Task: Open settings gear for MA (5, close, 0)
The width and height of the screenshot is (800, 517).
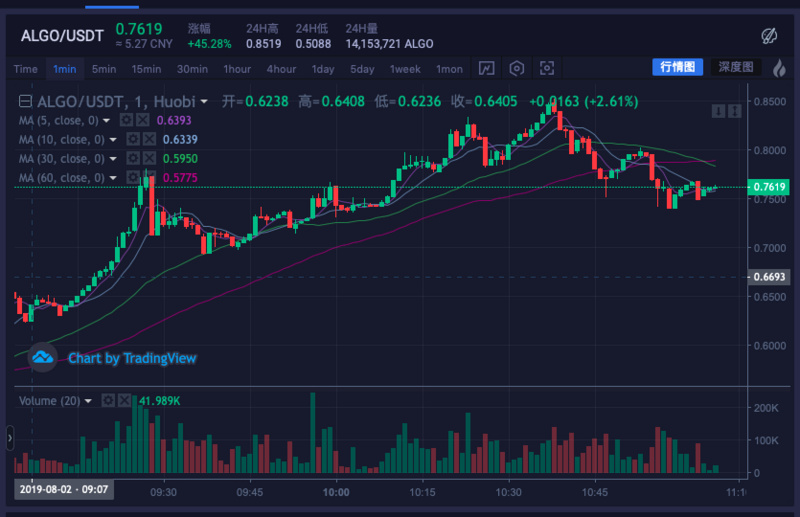Action: point(126,120)
